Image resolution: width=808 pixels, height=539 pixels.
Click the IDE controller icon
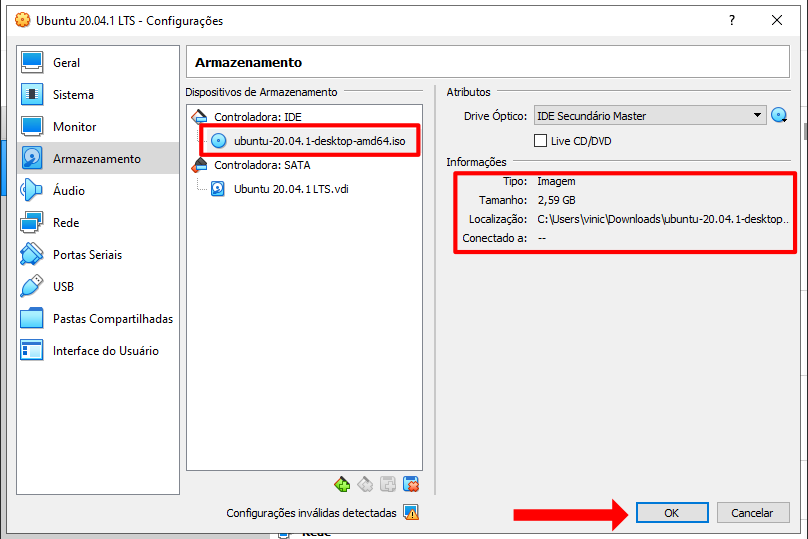(199, 117)
